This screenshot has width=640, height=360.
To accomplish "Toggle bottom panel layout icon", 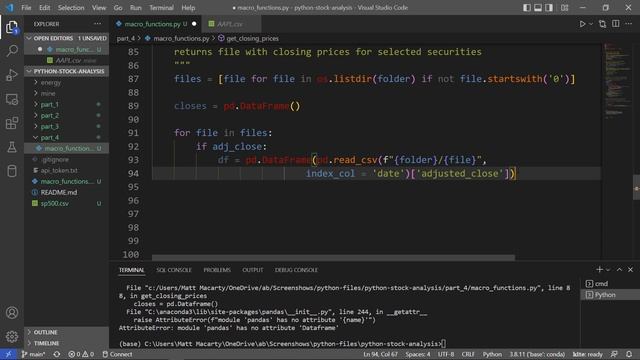I will click(x=538, y=8).
